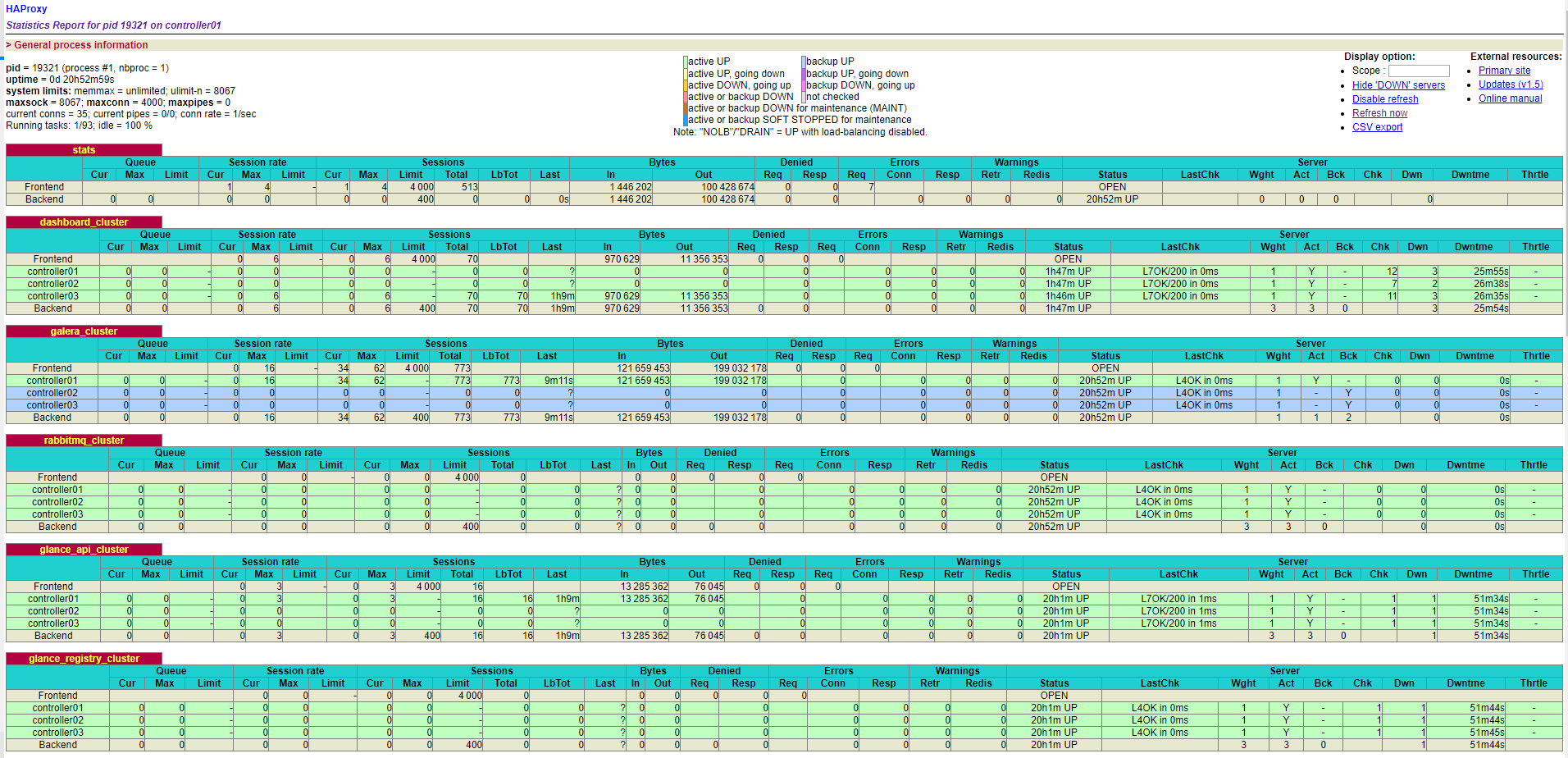Open the galera_cluster section title
The width and height of the screenshot is (1568, 758).
click(x=84, y=331)
